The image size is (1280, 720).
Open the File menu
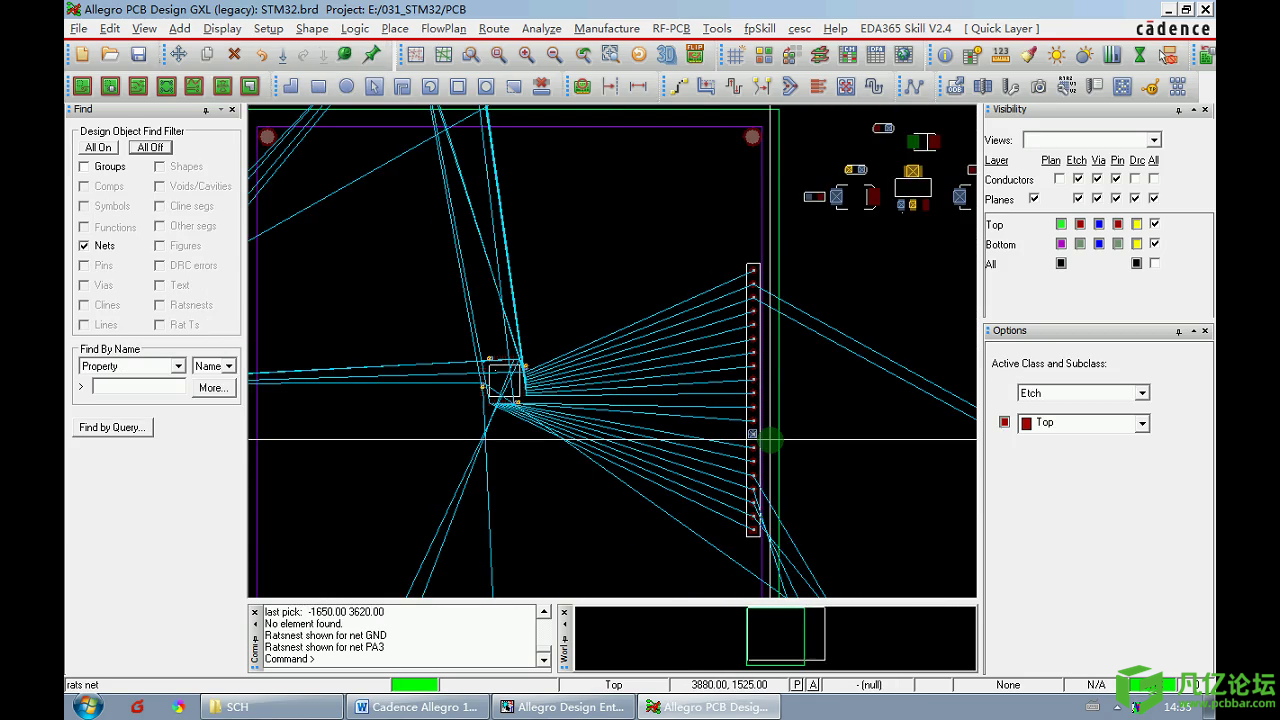pos(79,29)
